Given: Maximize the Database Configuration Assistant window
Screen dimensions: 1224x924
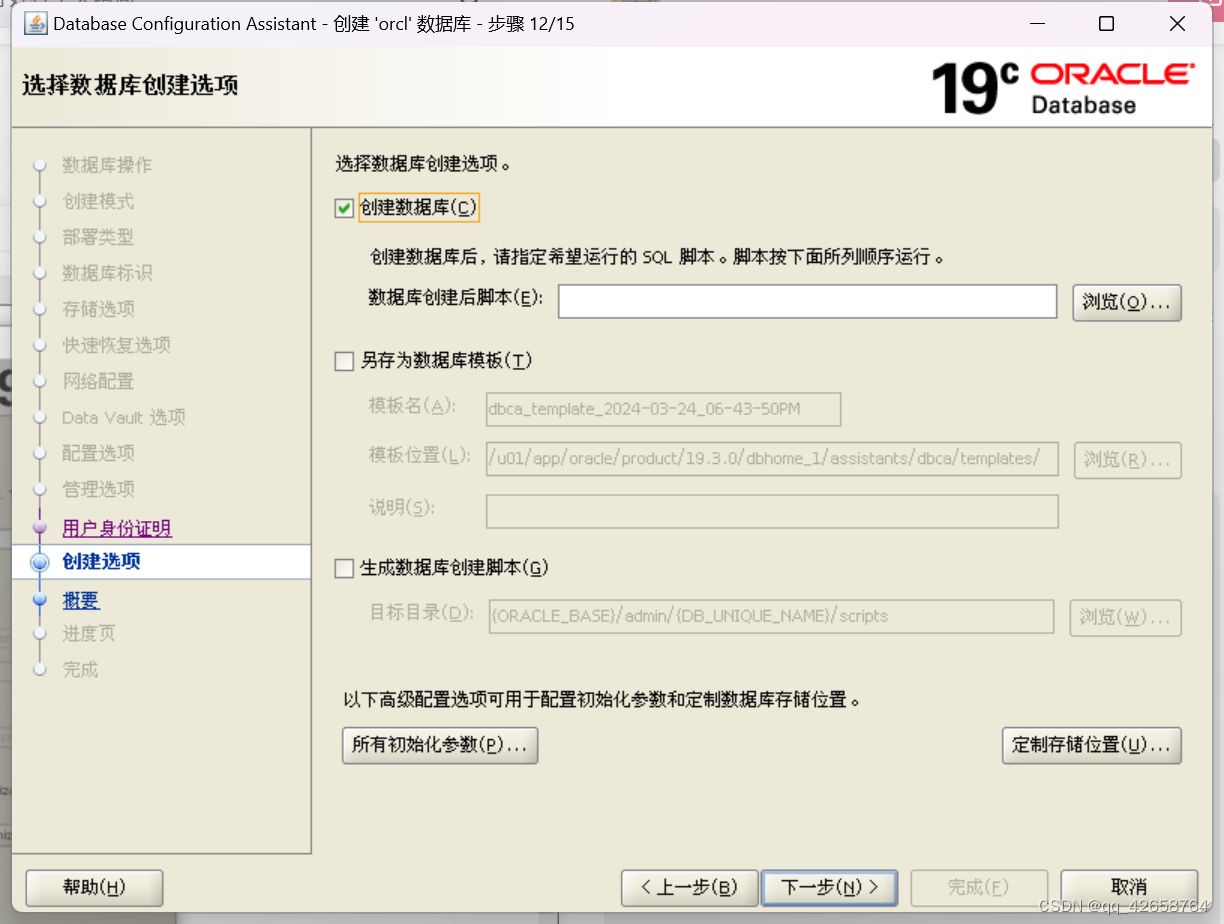Looking at the screenshot, I should tap(1106, 24).
